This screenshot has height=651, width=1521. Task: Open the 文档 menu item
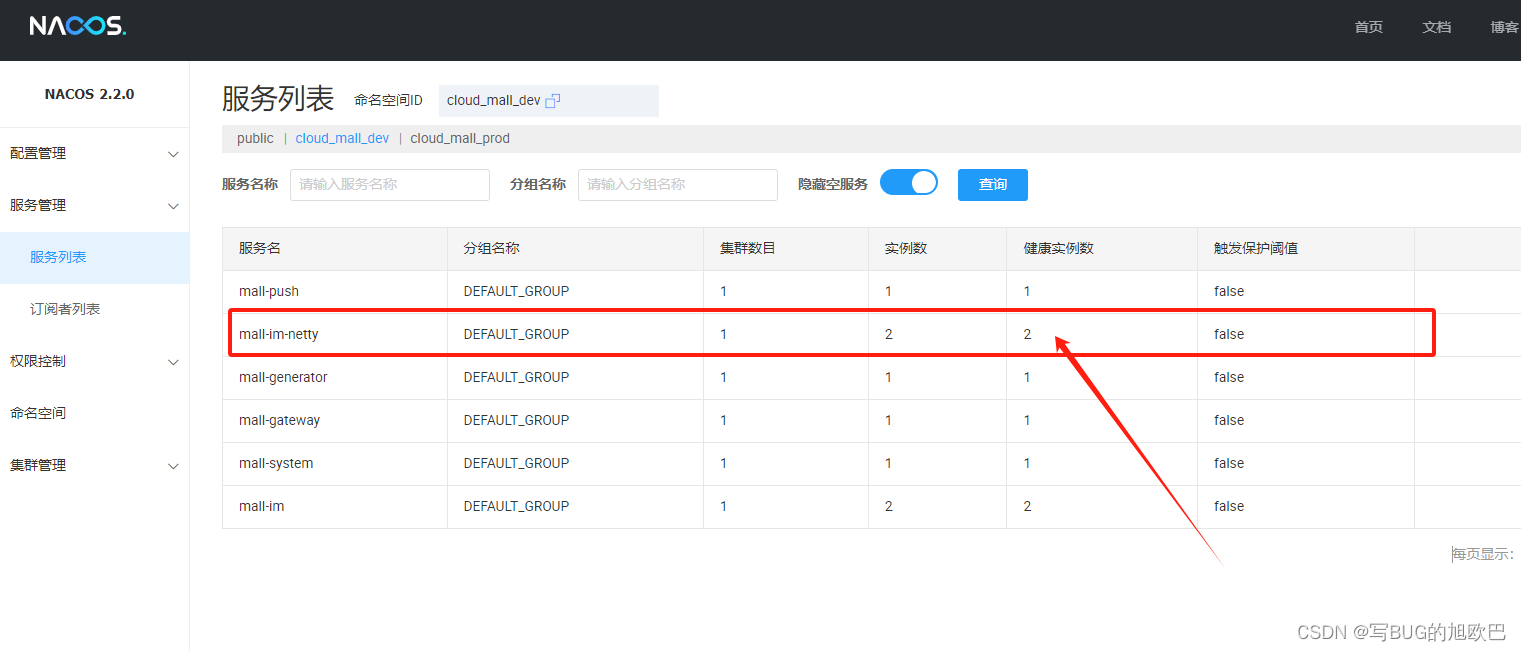pos(1437,27)
